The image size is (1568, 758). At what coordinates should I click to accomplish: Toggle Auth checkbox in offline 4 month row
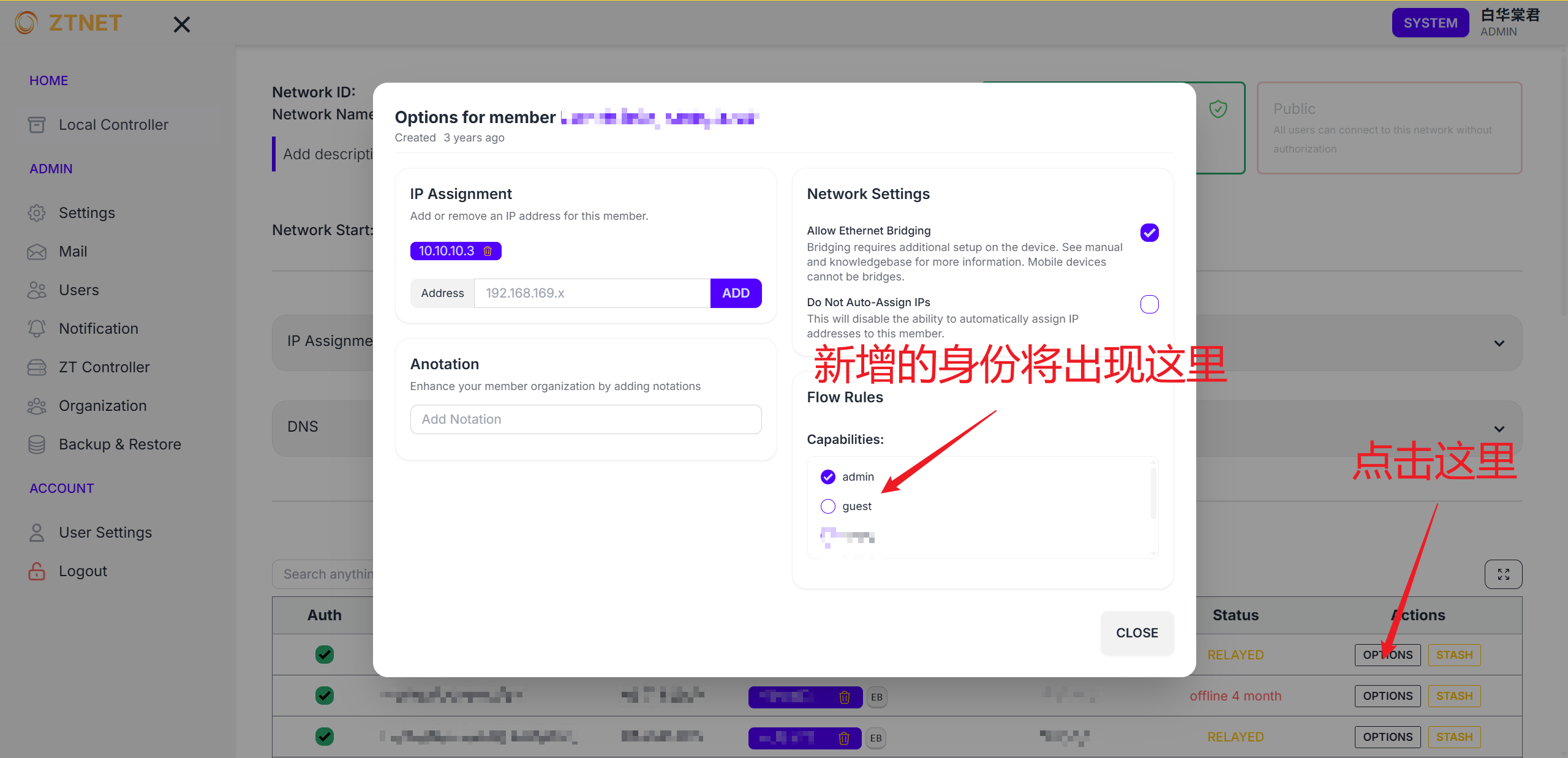[x=325, y=696]
